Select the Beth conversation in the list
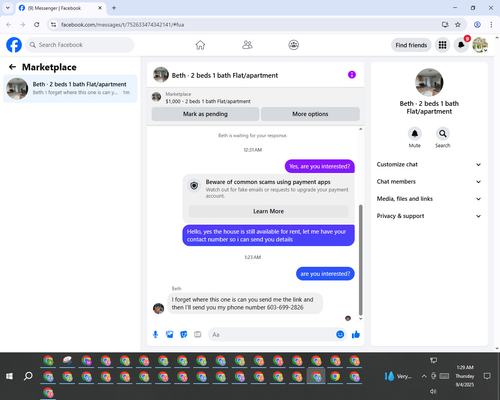 click(70, 88)
